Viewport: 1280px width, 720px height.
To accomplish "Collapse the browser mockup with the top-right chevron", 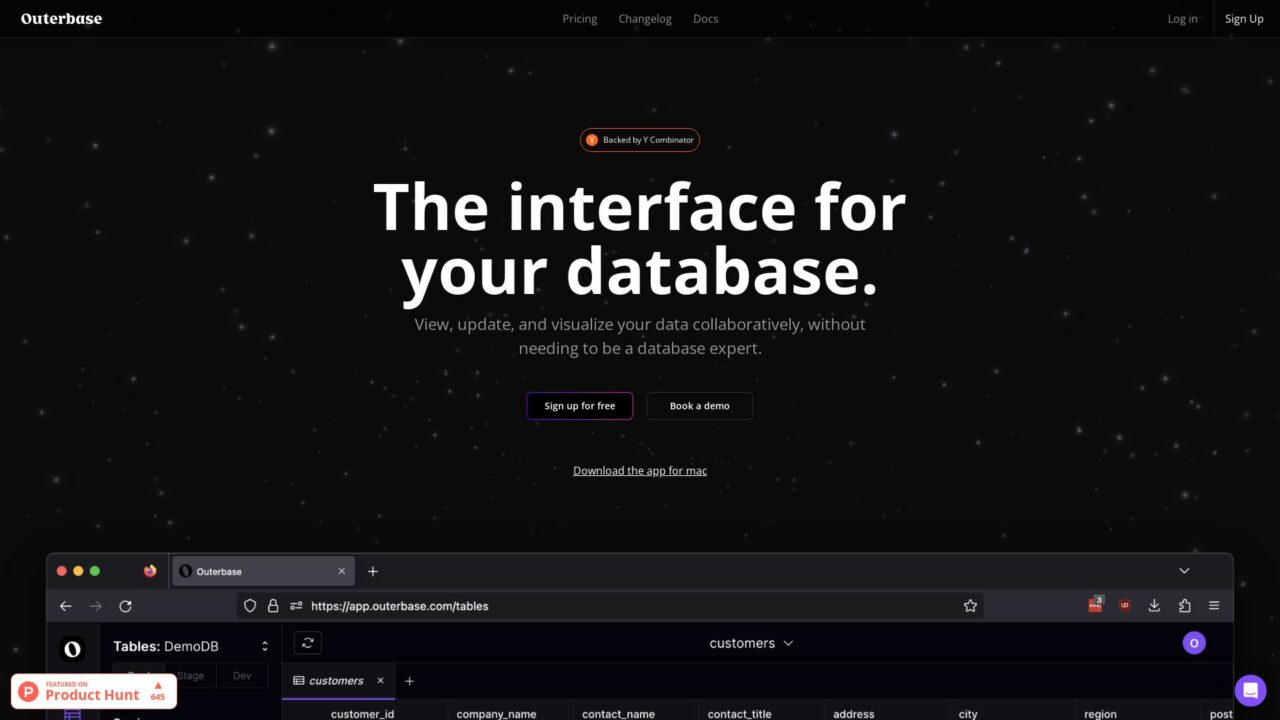I will point(1184,570).
